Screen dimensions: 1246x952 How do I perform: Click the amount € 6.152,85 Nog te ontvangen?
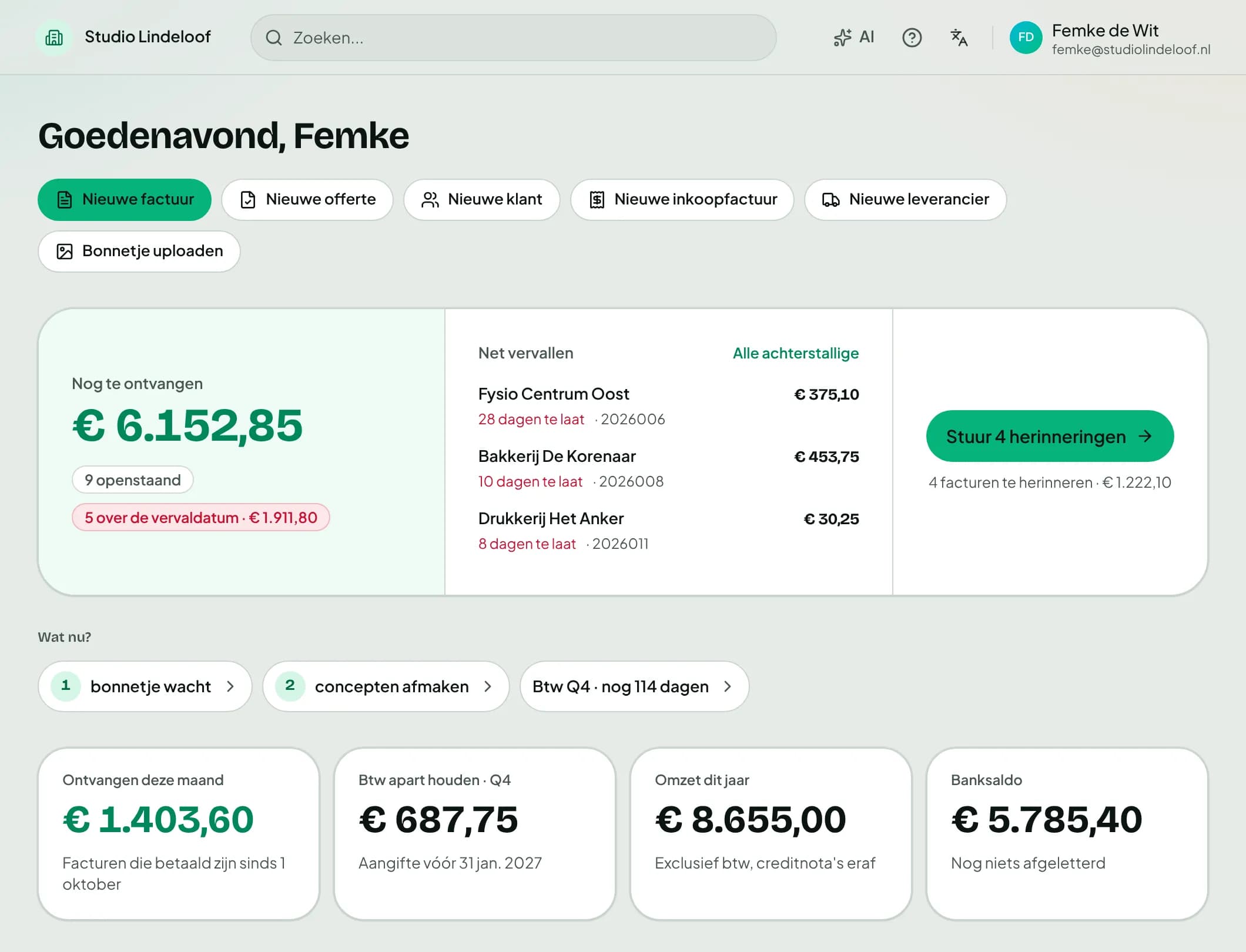coord(187,425)
